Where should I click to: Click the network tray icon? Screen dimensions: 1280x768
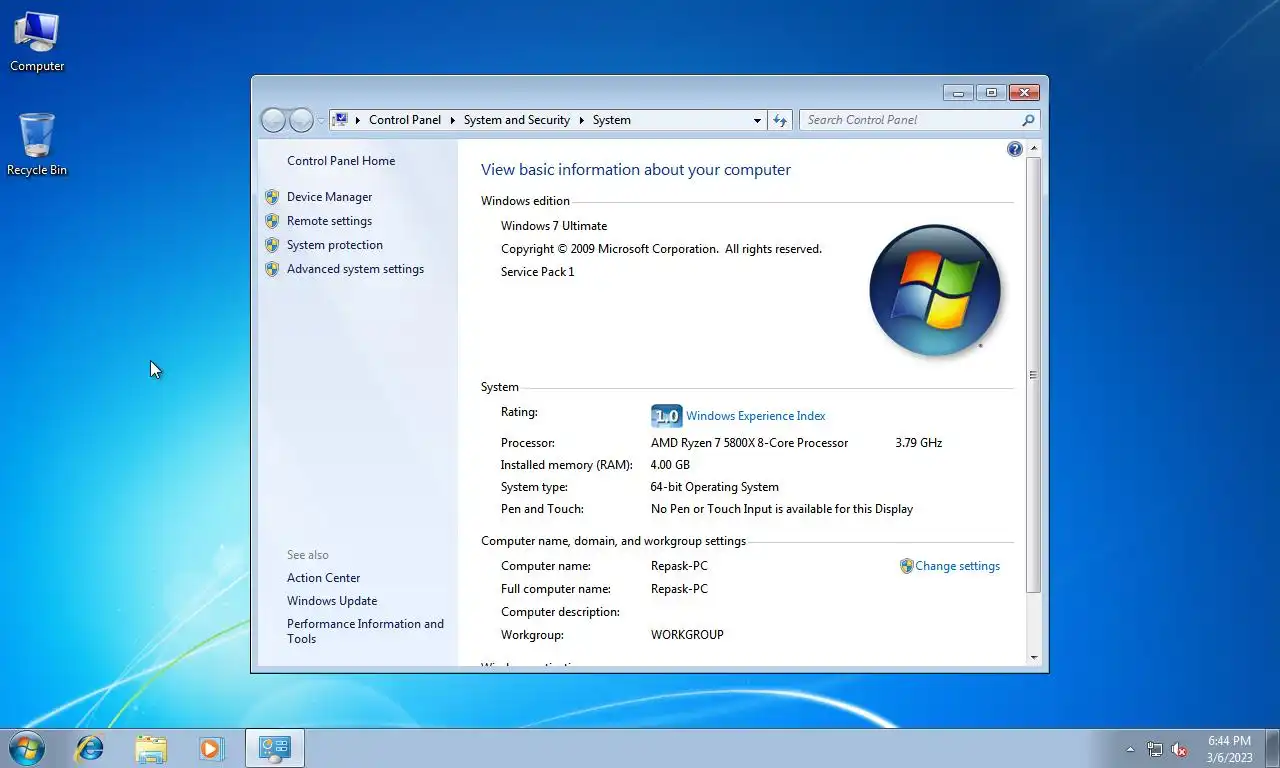tap(1155, 749)
